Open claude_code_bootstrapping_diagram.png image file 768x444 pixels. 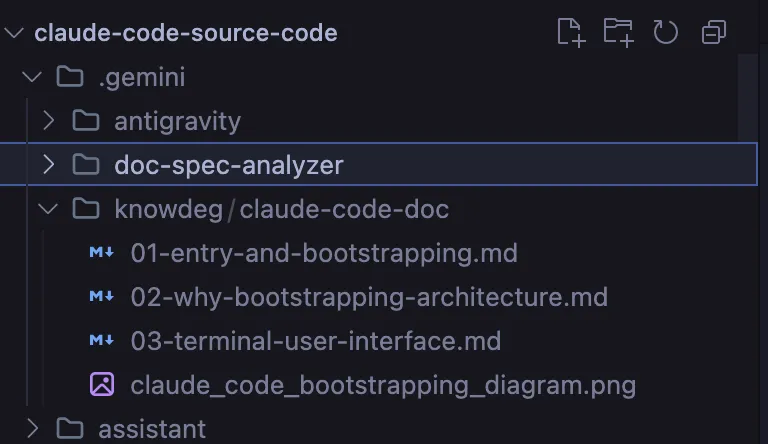[383, 385]
